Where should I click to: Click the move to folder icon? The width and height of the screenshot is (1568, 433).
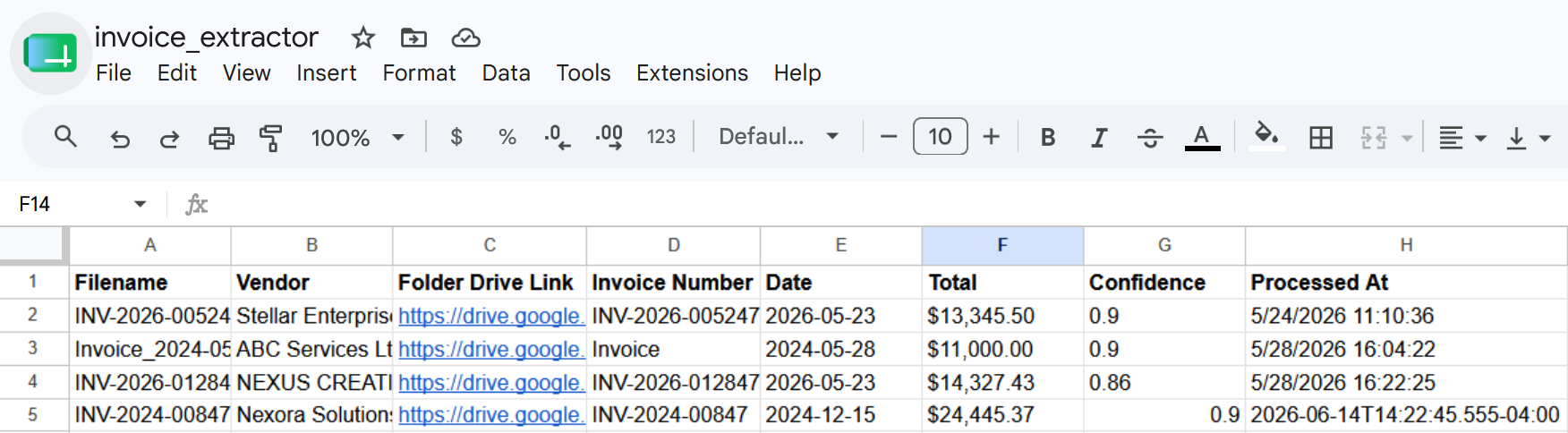tap(413, 38)
